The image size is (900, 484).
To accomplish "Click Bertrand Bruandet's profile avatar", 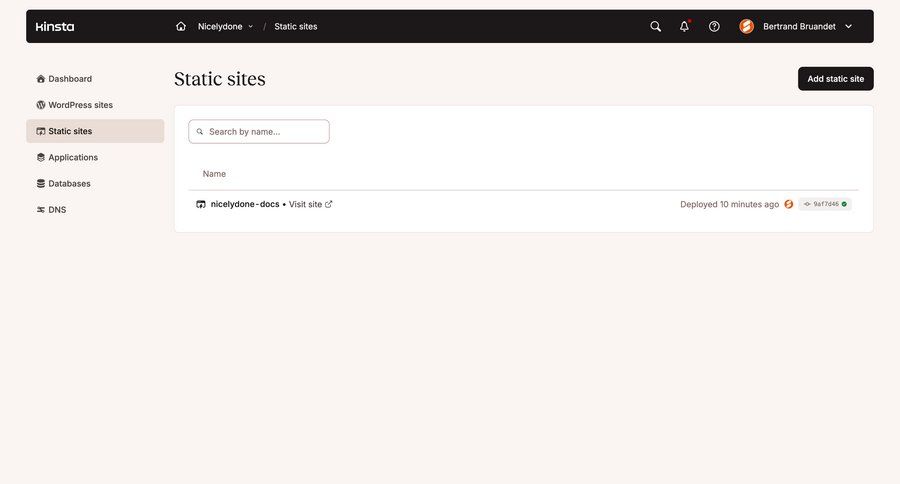I will [x=746, y=26].
